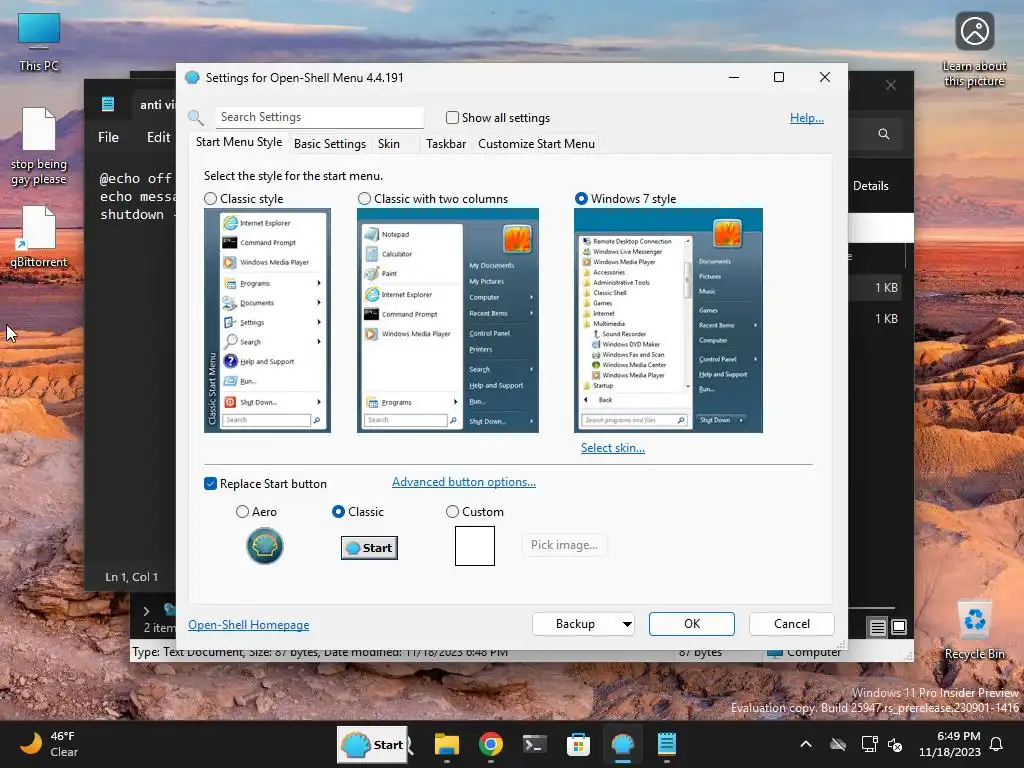Switch to Basic Settings tab
Viewport: 1024px width, 768px height.
[330, 144]
